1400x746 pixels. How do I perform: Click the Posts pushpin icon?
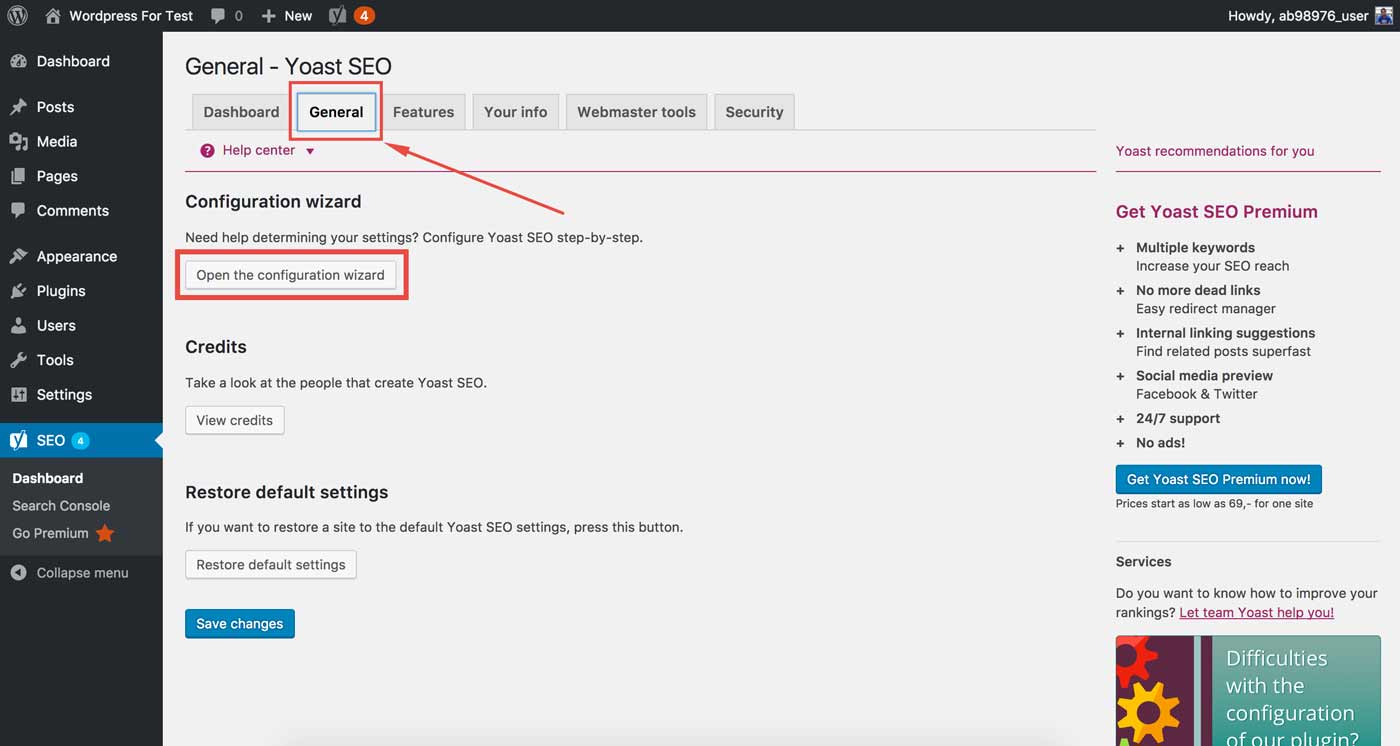(x=18, y=107)
